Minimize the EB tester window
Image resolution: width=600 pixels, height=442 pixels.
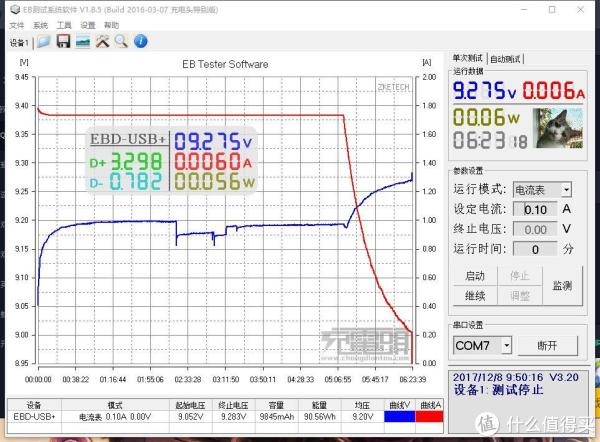pos(524,10)
